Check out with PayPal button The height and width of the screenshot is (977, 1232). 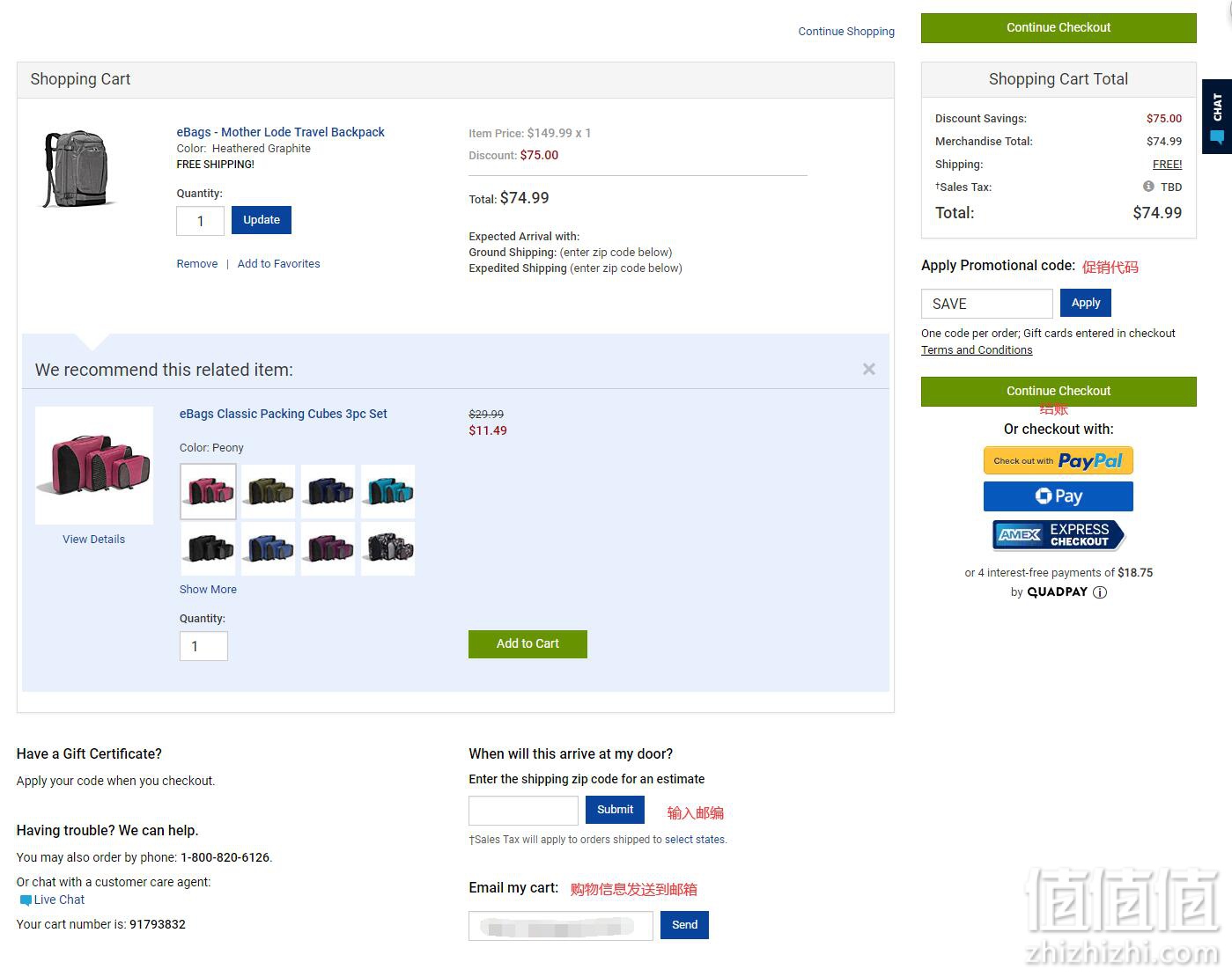click(x=1058, y=460)
